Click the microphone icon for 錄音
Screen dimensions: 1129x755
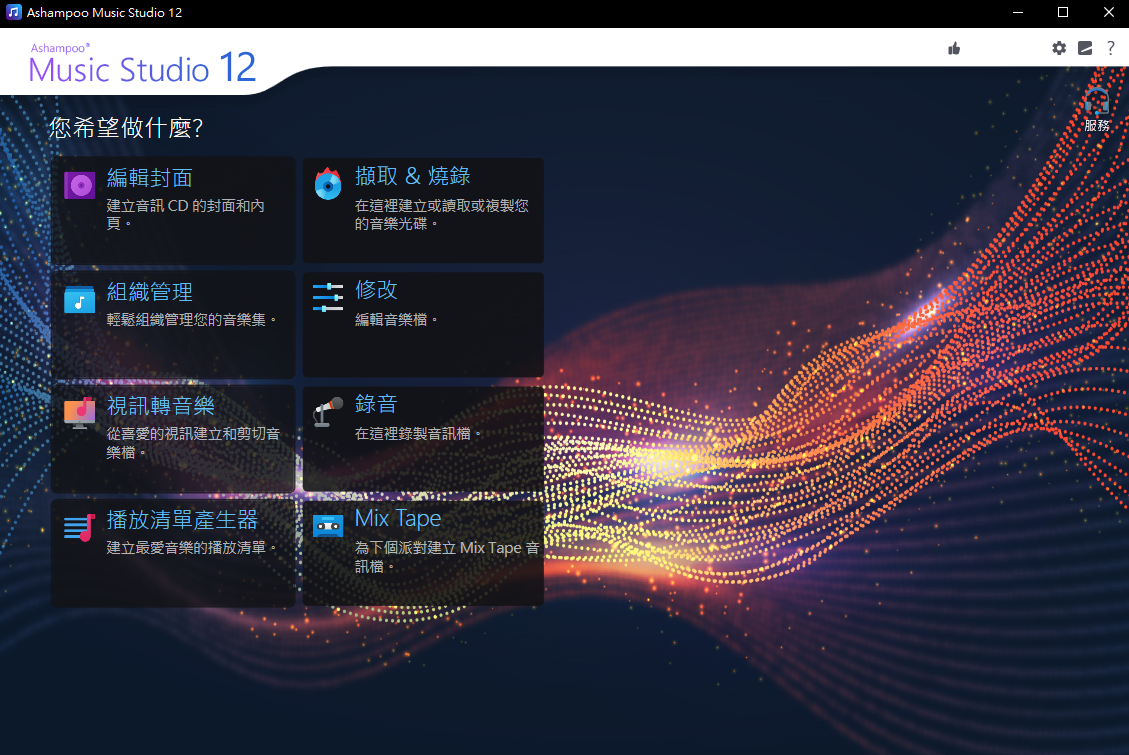tap(328, 412)
